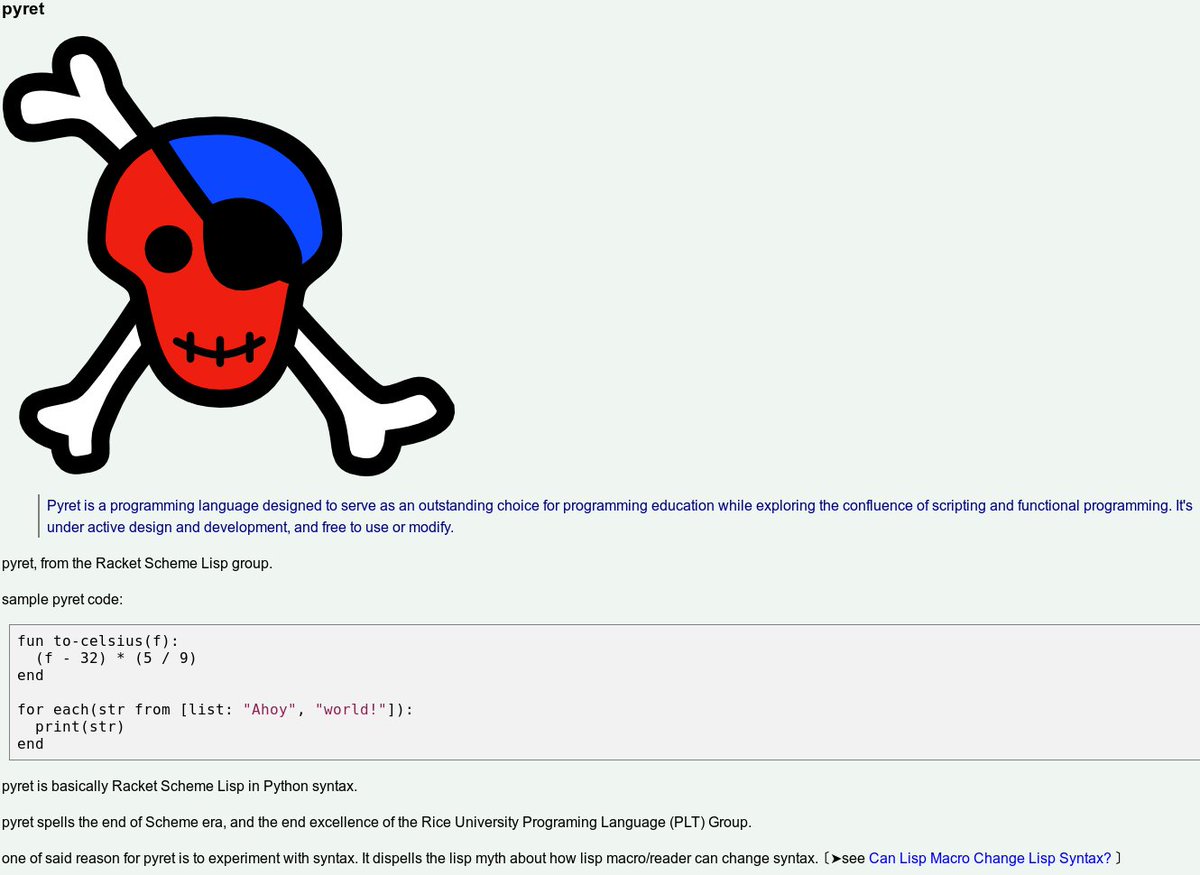Click the sentence 'pyret spells the end of Scheme era'
Image resolution: width=1200 pixels, height=875 pixels.
[x=376, y=822]
